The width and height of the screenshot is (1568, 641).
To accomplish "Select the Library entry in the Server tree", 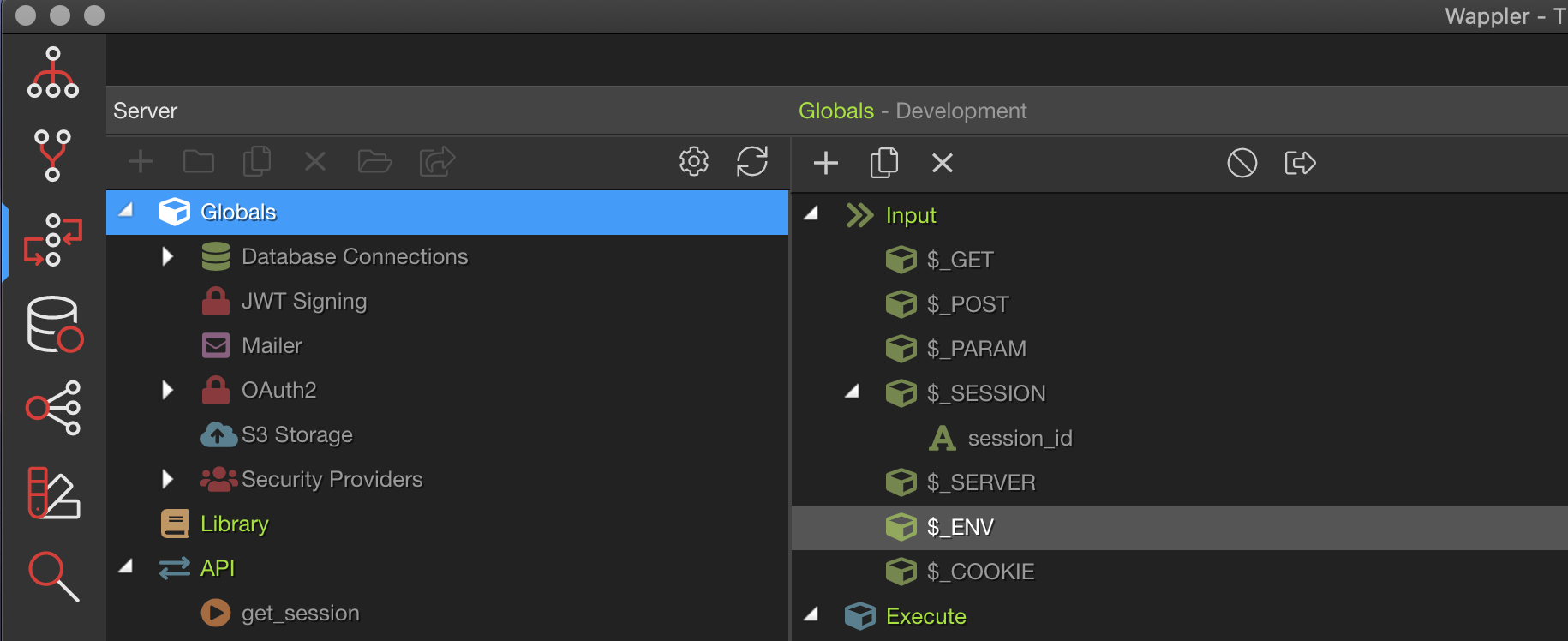I will [x=234, y=524].
